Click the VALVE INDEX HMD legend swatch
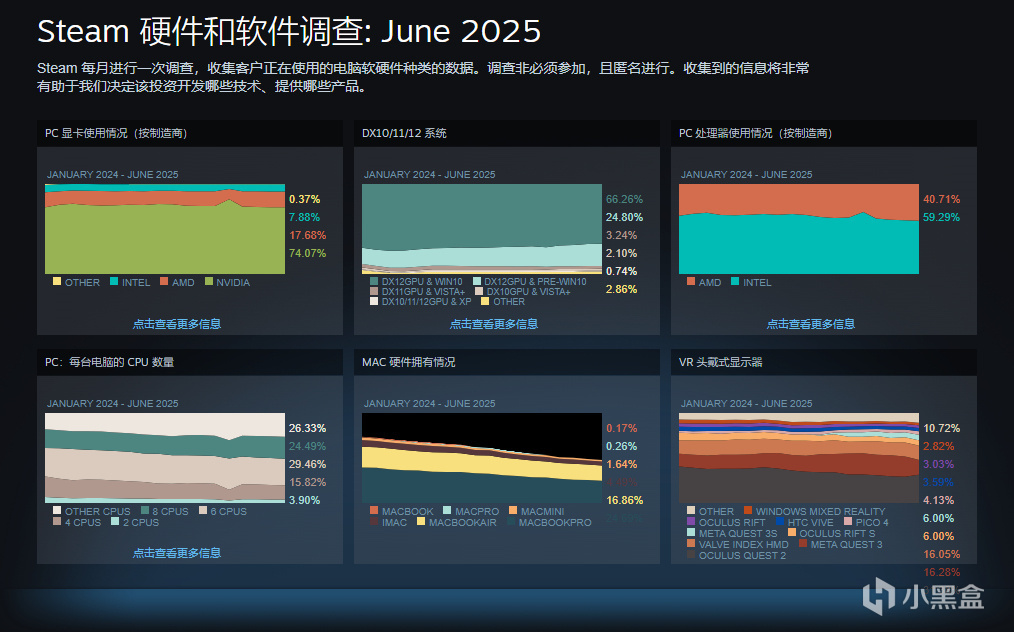1014x632 pixels. (691, 543)
